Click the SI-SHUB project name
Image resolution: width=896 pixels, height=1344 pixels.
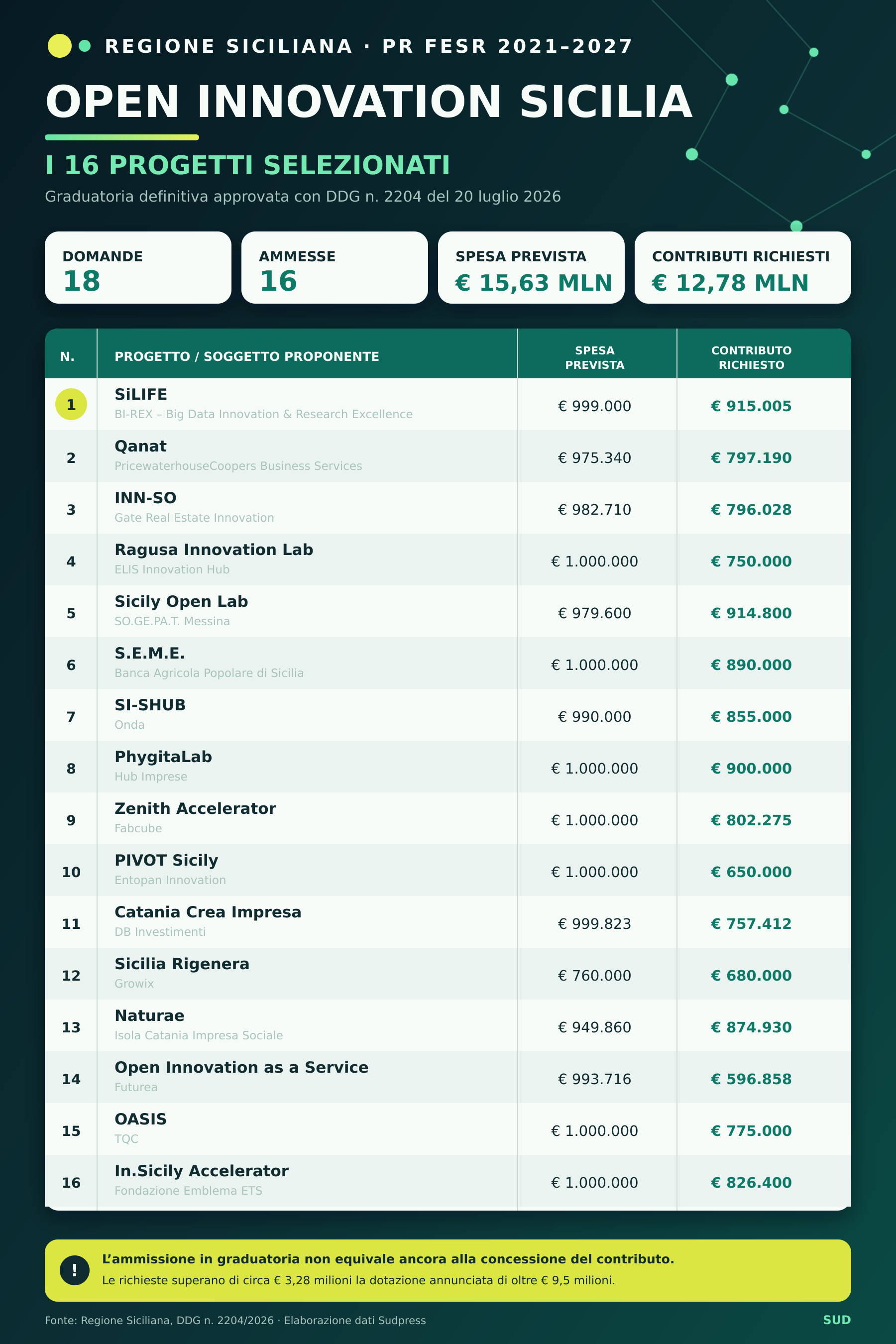[150, 705]
